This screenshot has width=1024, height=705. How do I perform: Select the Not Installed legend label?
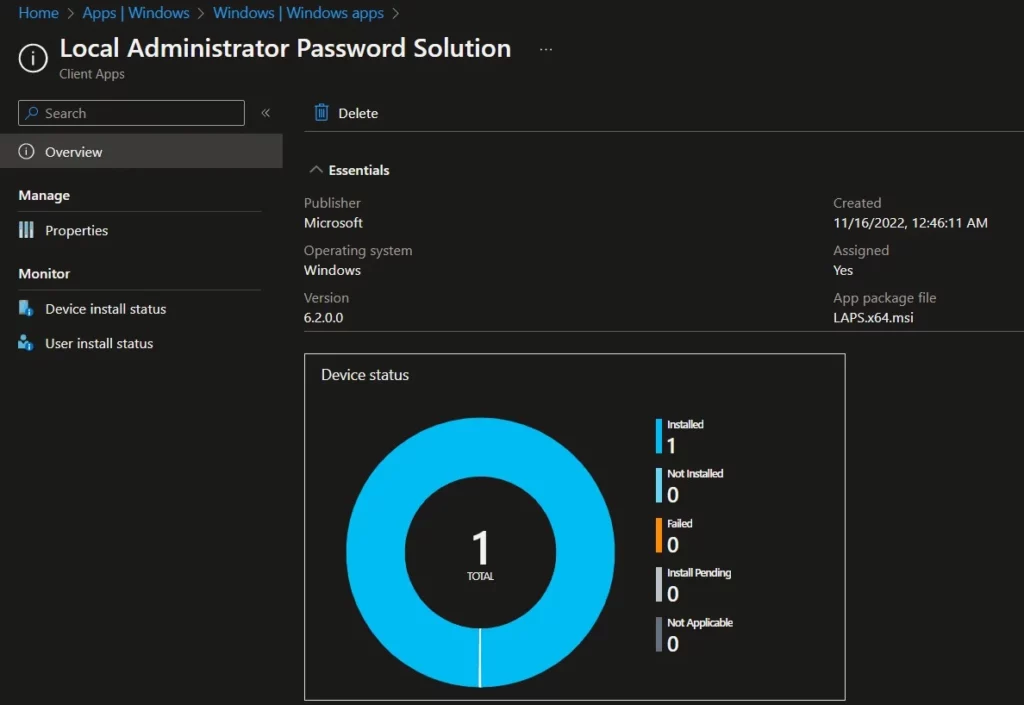[x=695, y=474]
